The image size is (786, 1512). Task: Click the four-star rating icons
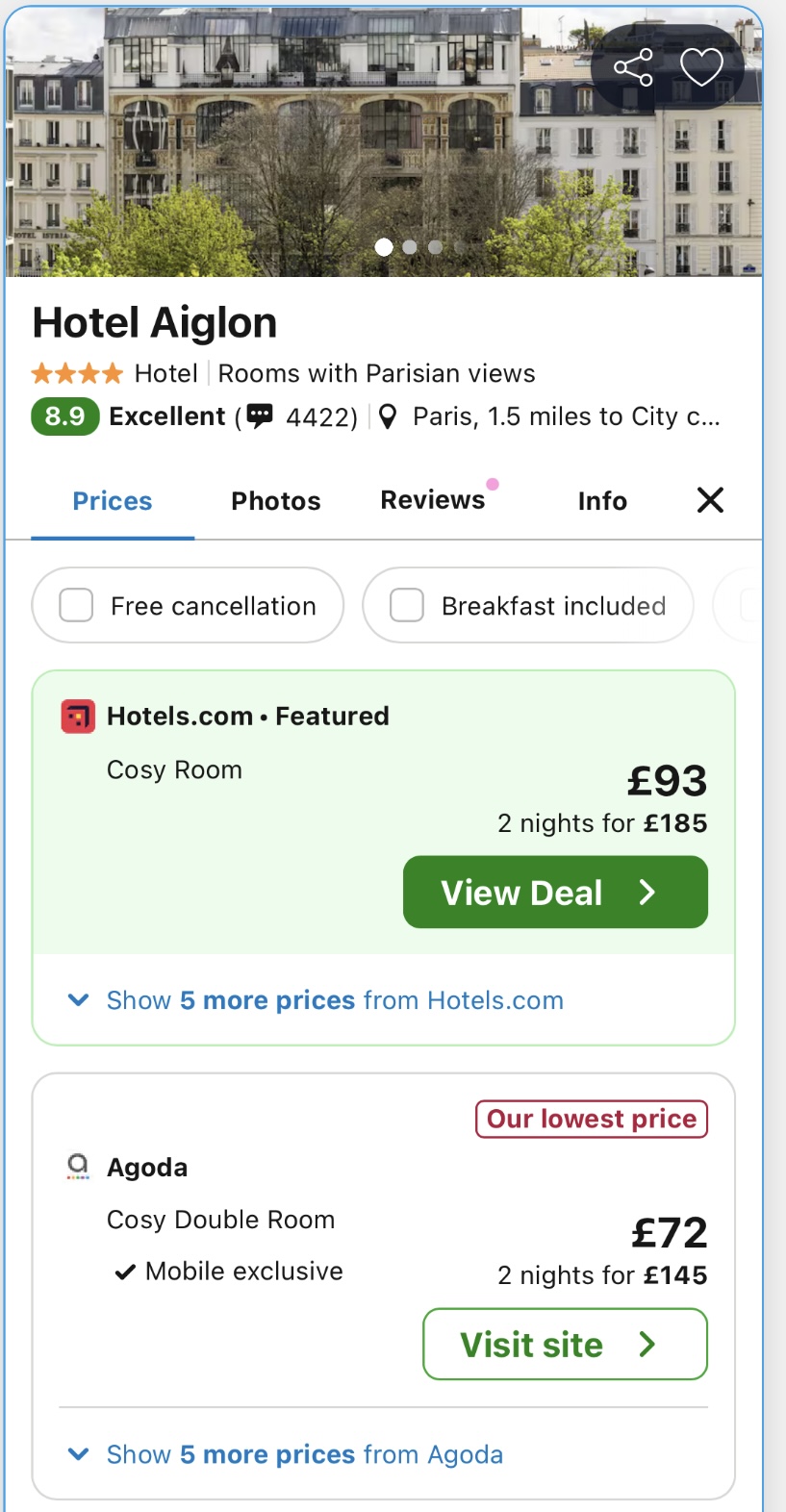[x=77, y=372]
